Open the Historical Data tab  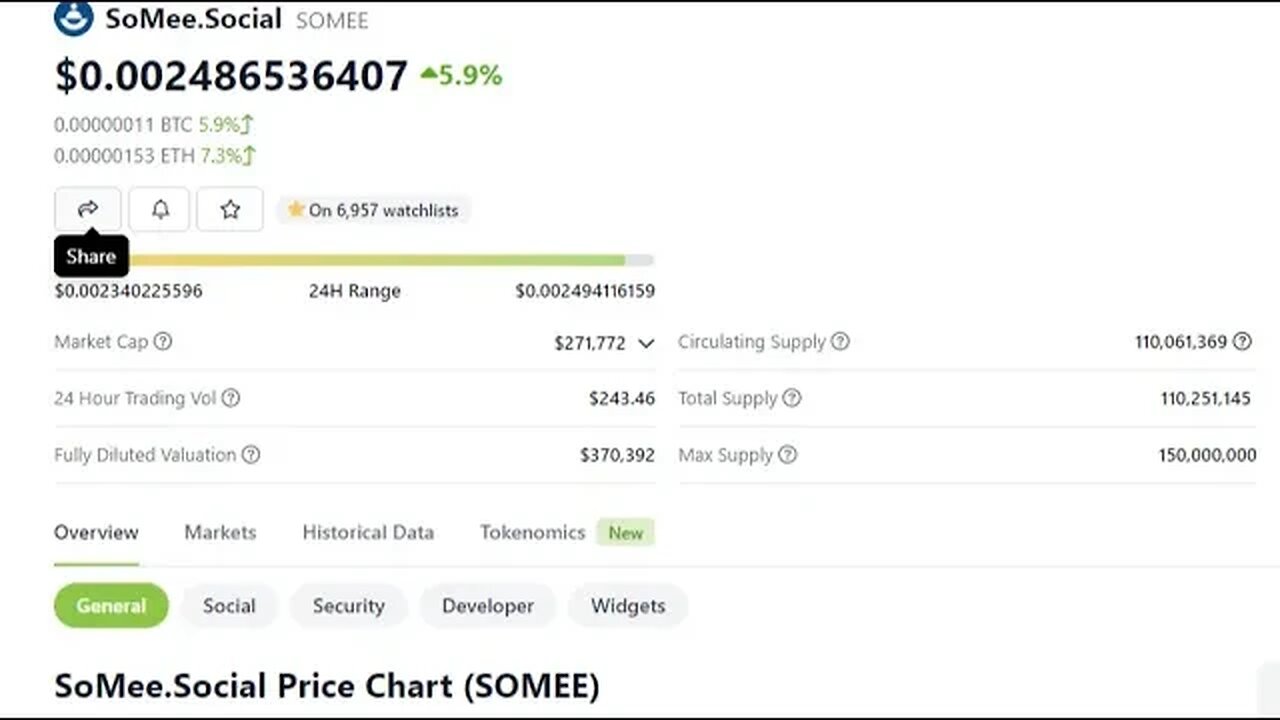click(x=368, y=532)
